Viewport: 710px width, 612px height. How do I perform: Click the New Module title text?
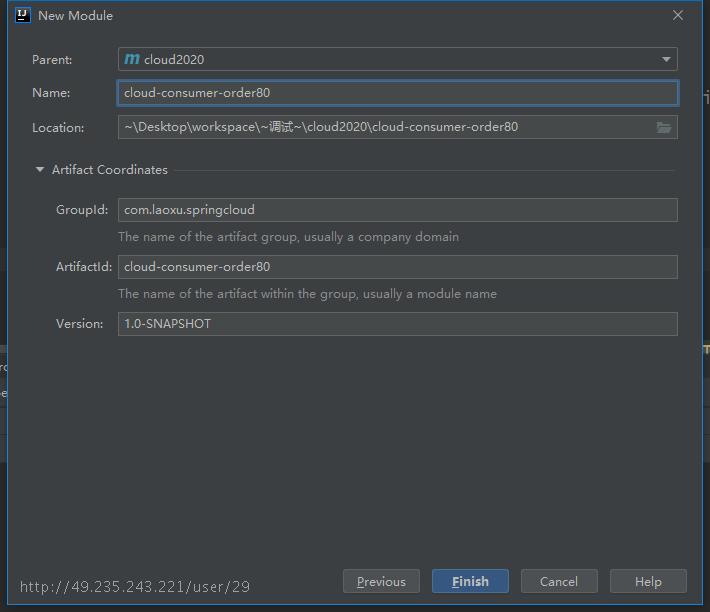coord(76,16)
